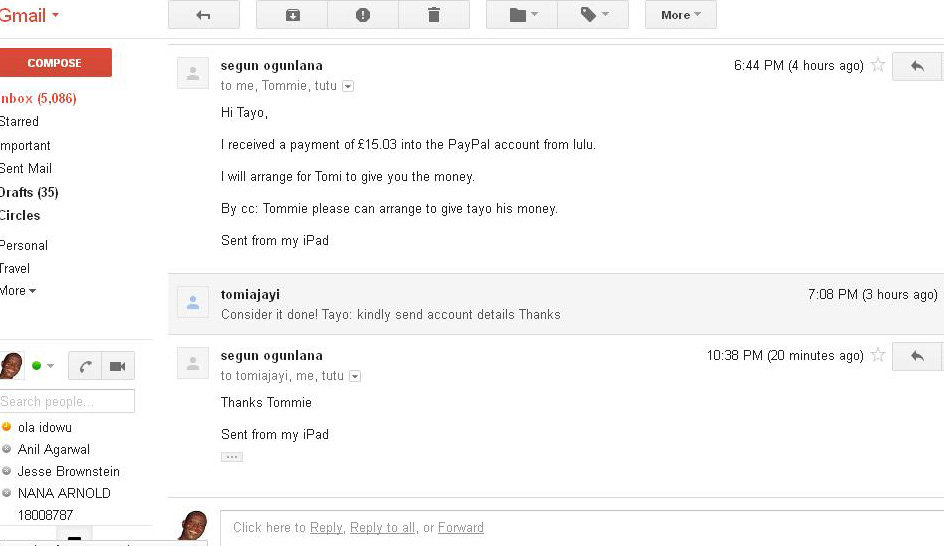The image size is (944, 546).
Task: Open the Labels tag menu
Action: coord(593,15)
